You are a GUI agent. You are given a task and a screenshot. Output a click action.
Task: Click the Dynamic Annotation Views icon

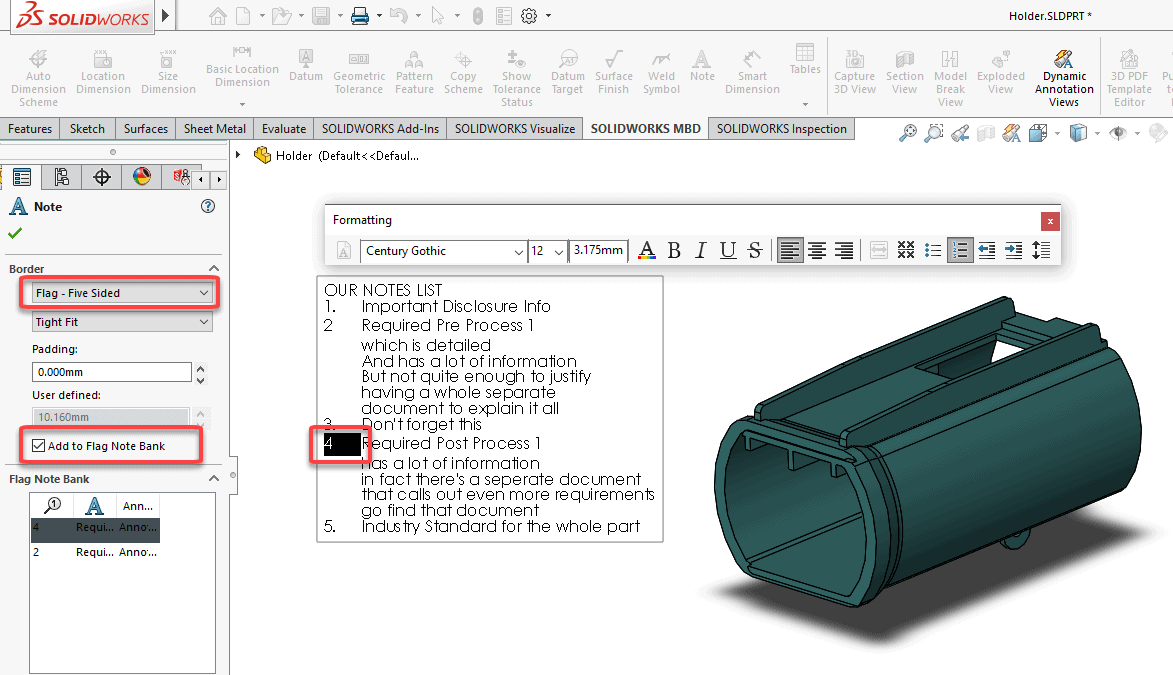[x=1063, y=59]
